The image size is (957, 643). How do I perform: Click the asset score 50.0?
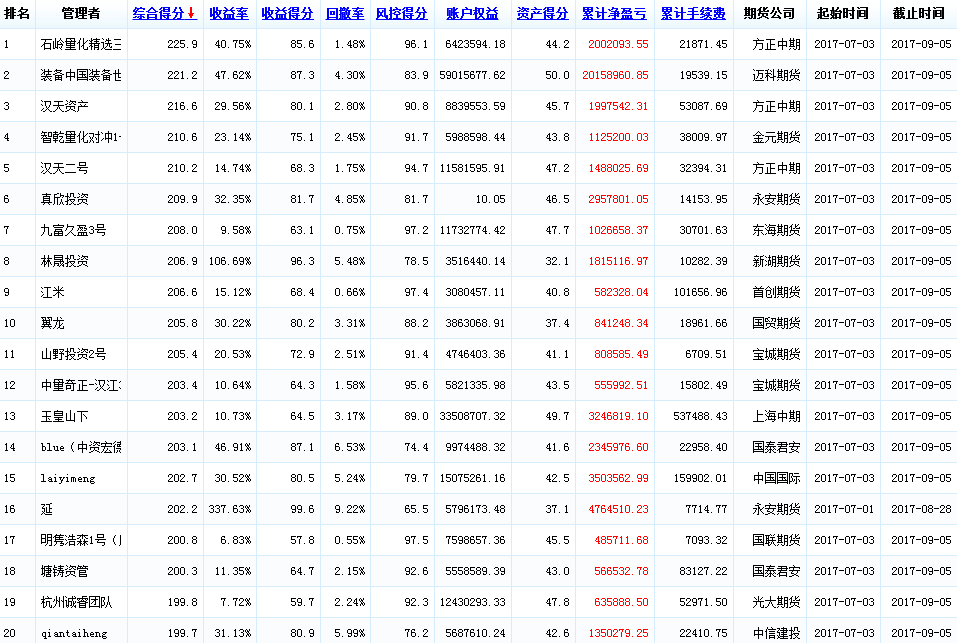pos(557,75)
